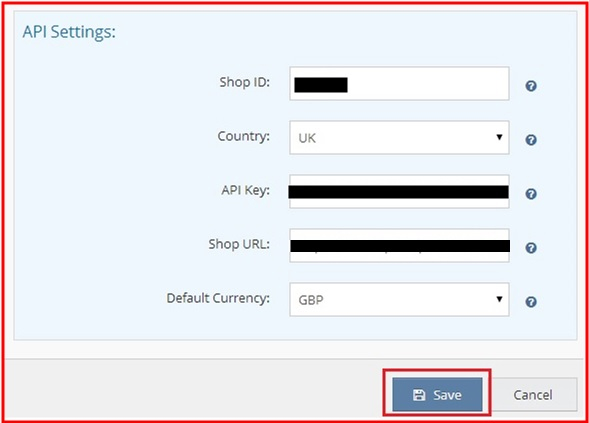Open the Default Currency help icon
Screen dimensions: 589x423
[531, 302]
